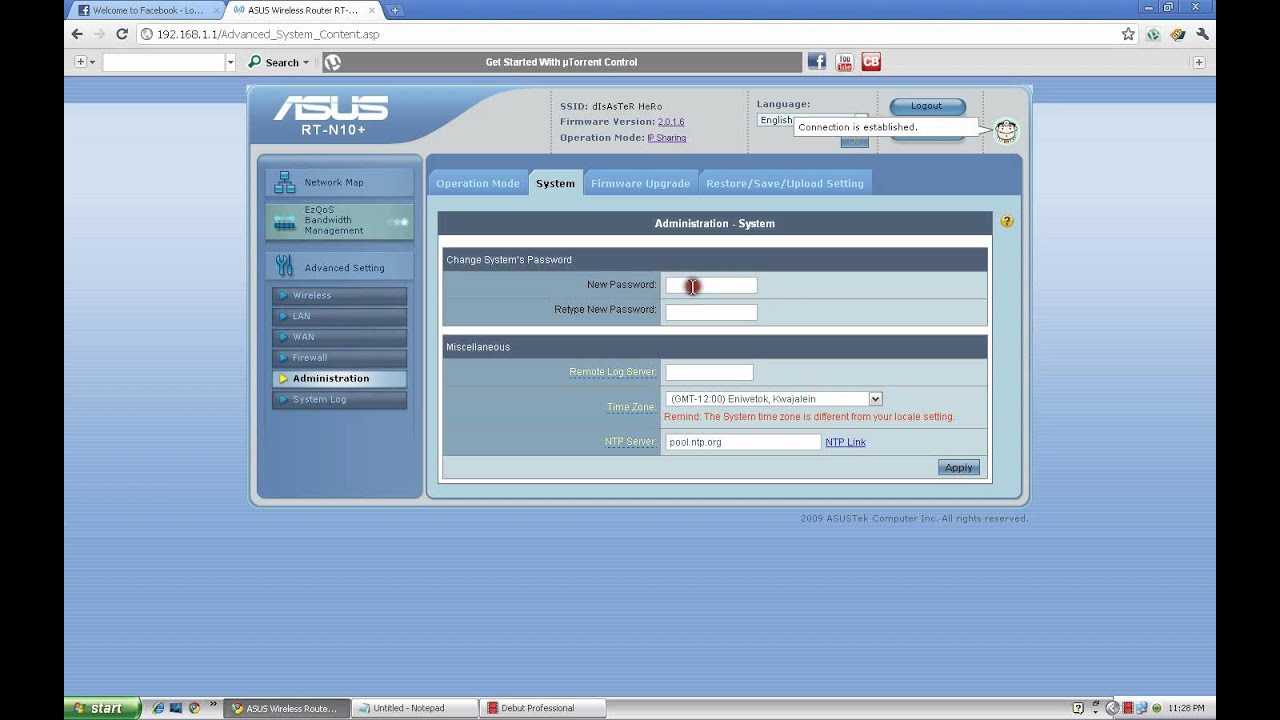Click the firmware version 2.0.1.6 link
The width and height of the screenshot is (1280, 720).
tap(671, 122)
